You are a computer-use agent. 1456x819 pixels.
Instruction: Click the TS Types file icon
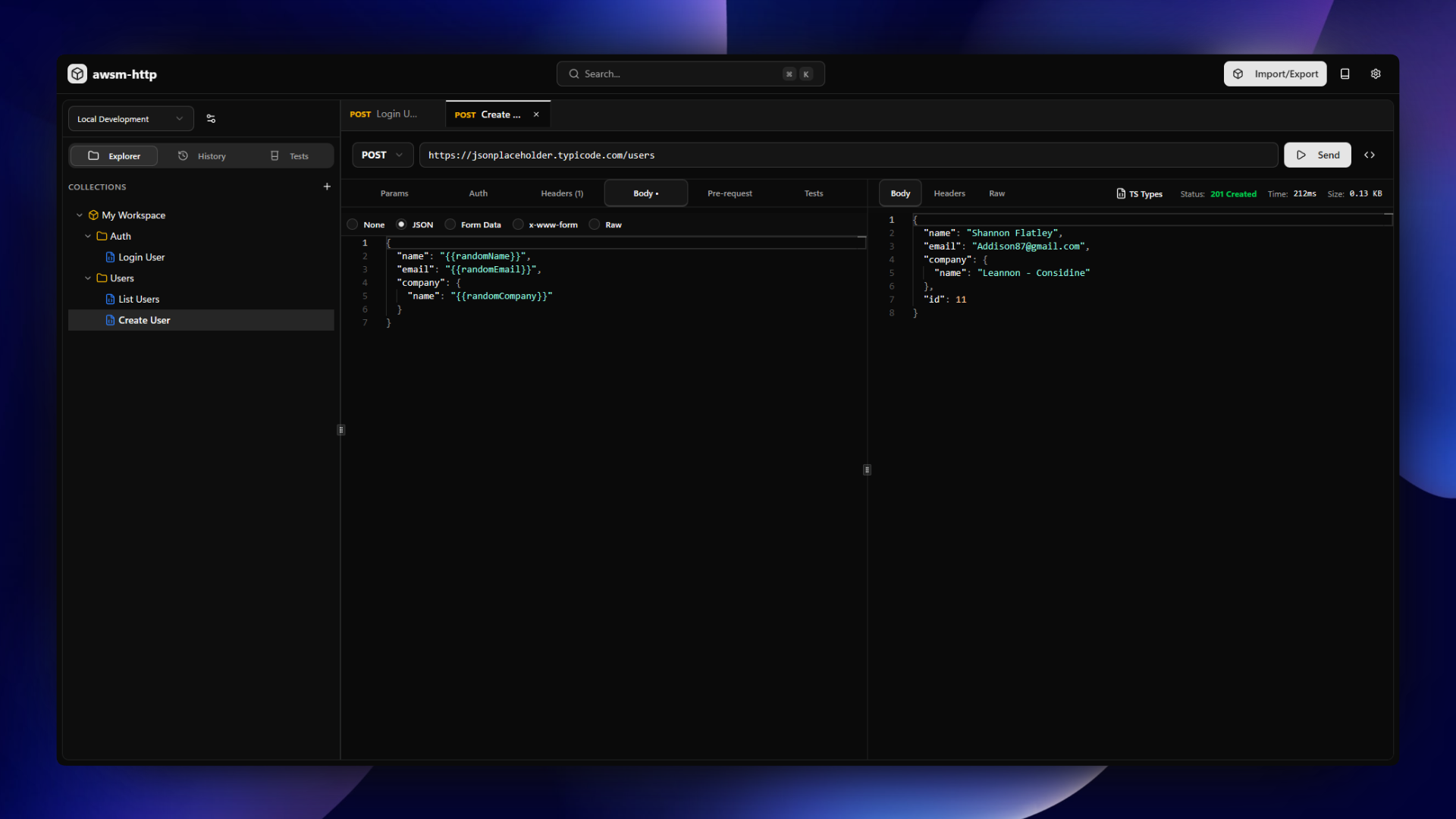(1121, 193)
